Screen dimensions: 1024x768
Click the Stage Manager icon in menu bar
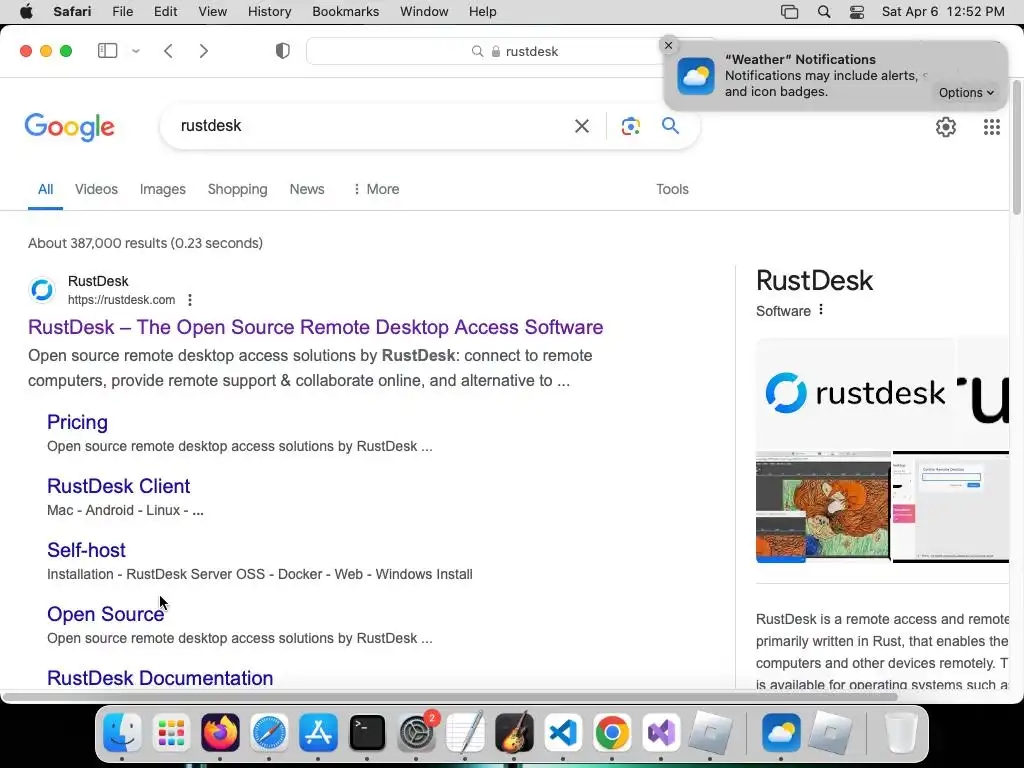(790, 12)
